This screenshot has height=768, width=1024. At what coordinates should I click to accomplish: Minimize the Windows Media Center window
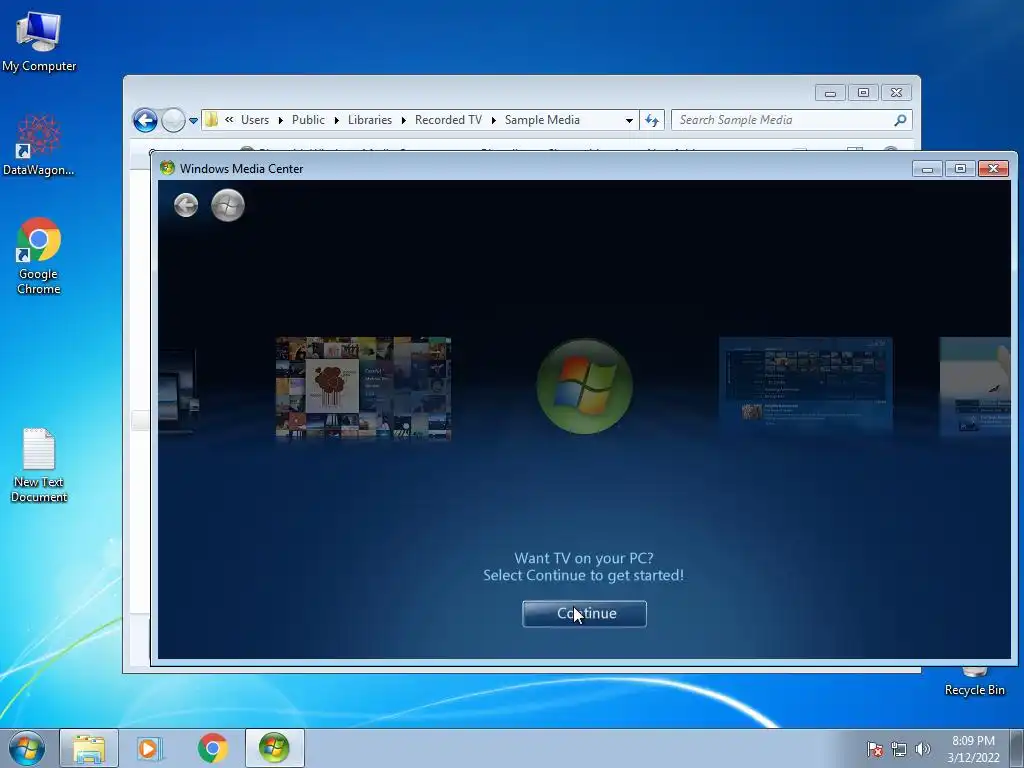927,169
